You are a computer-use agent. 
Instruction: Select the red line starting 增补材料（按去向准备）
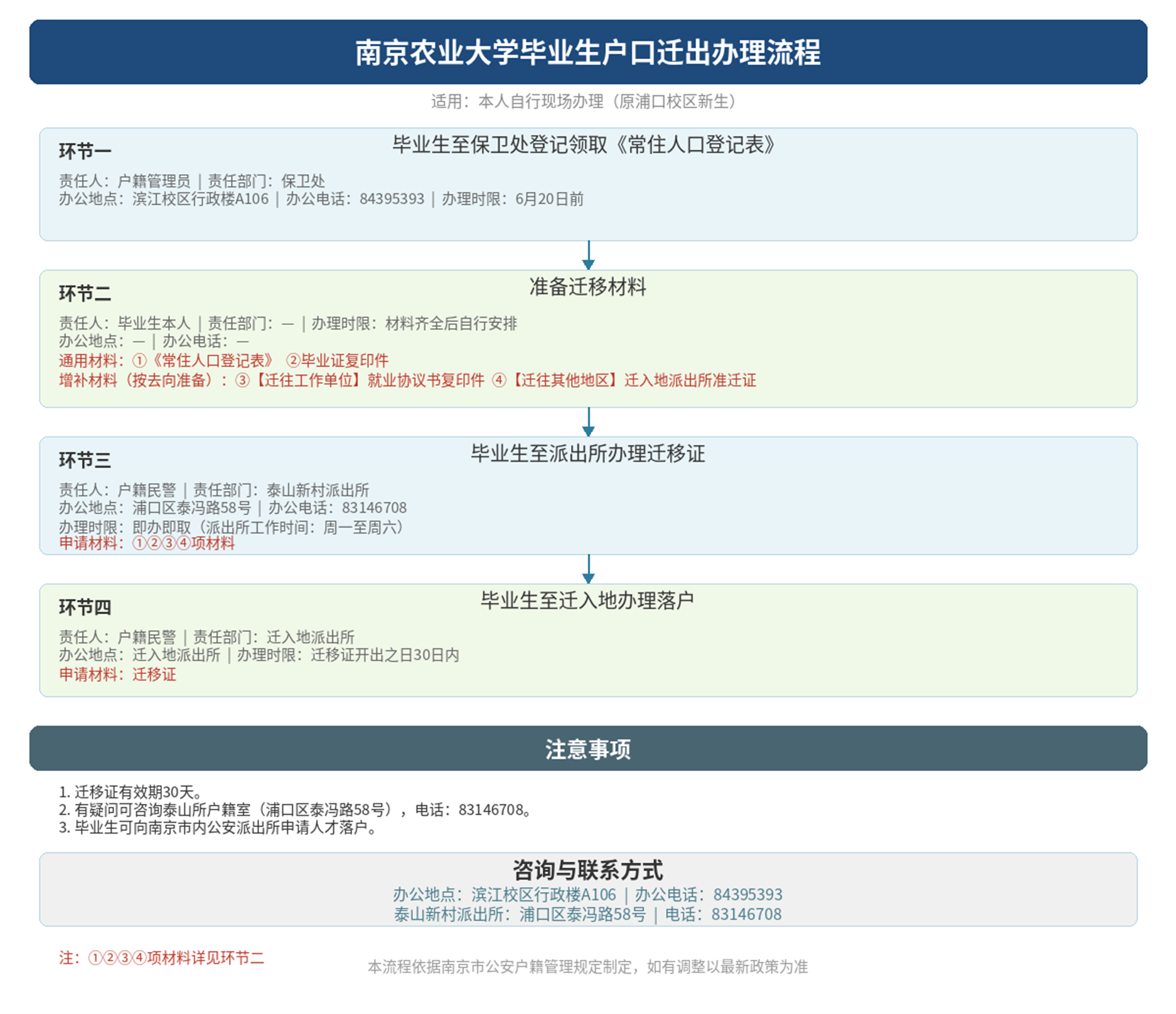point(408,380)
